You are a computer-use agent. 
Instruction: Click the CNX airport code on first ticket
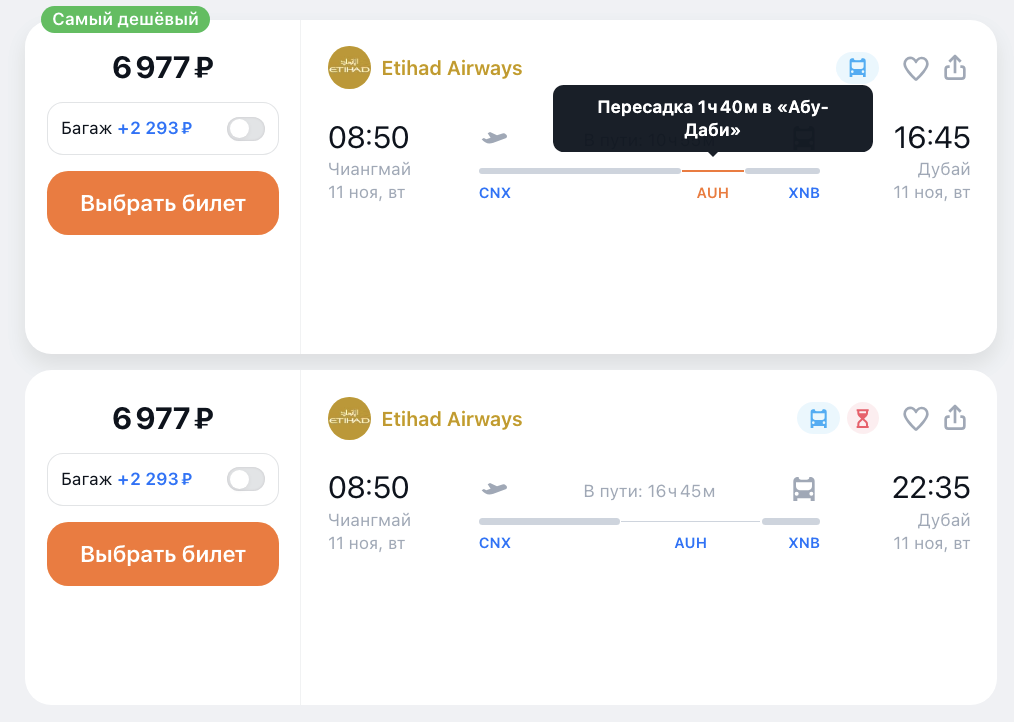(x=495, y=193)
